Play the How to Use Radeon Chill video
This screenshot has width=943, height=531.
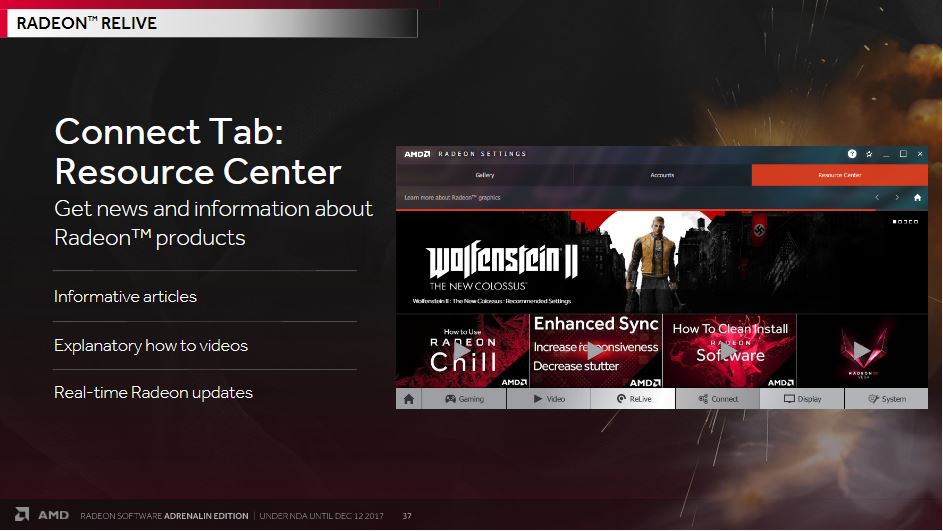click(x=462, y=351)
